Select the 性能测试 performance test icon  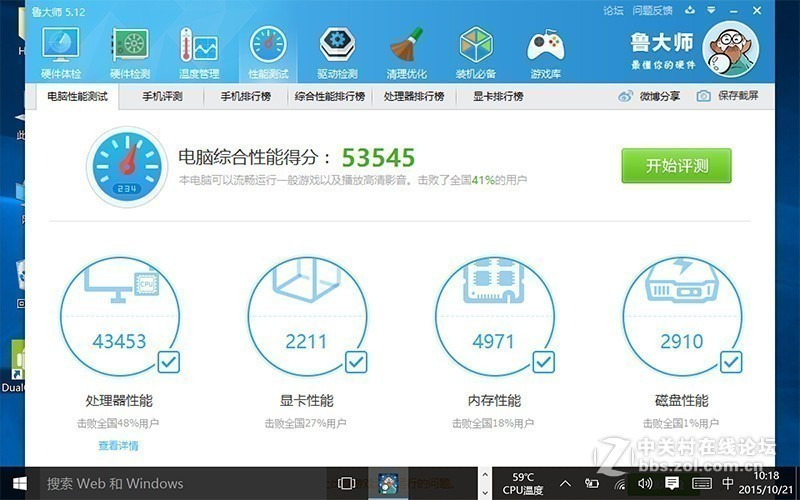click(268, 53)
